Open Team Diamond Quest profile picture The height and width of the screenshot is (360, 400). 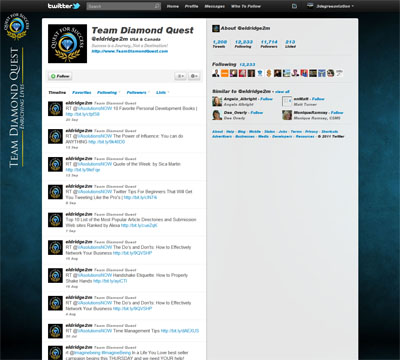click(x=67, y=44)
